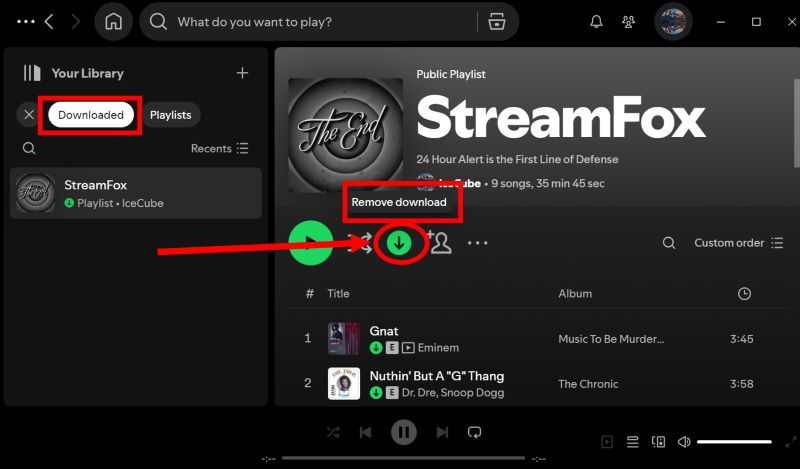This screenshot has height=469, width=800.
Task: Search within Your Library
Action: click(29, 149)
